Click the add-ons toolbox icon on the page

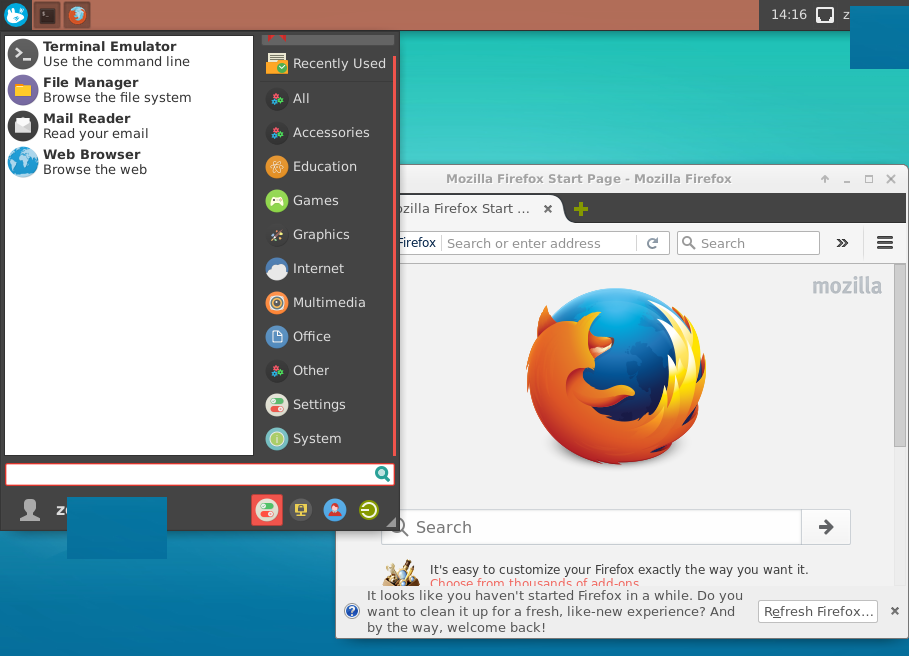(401, 574)
